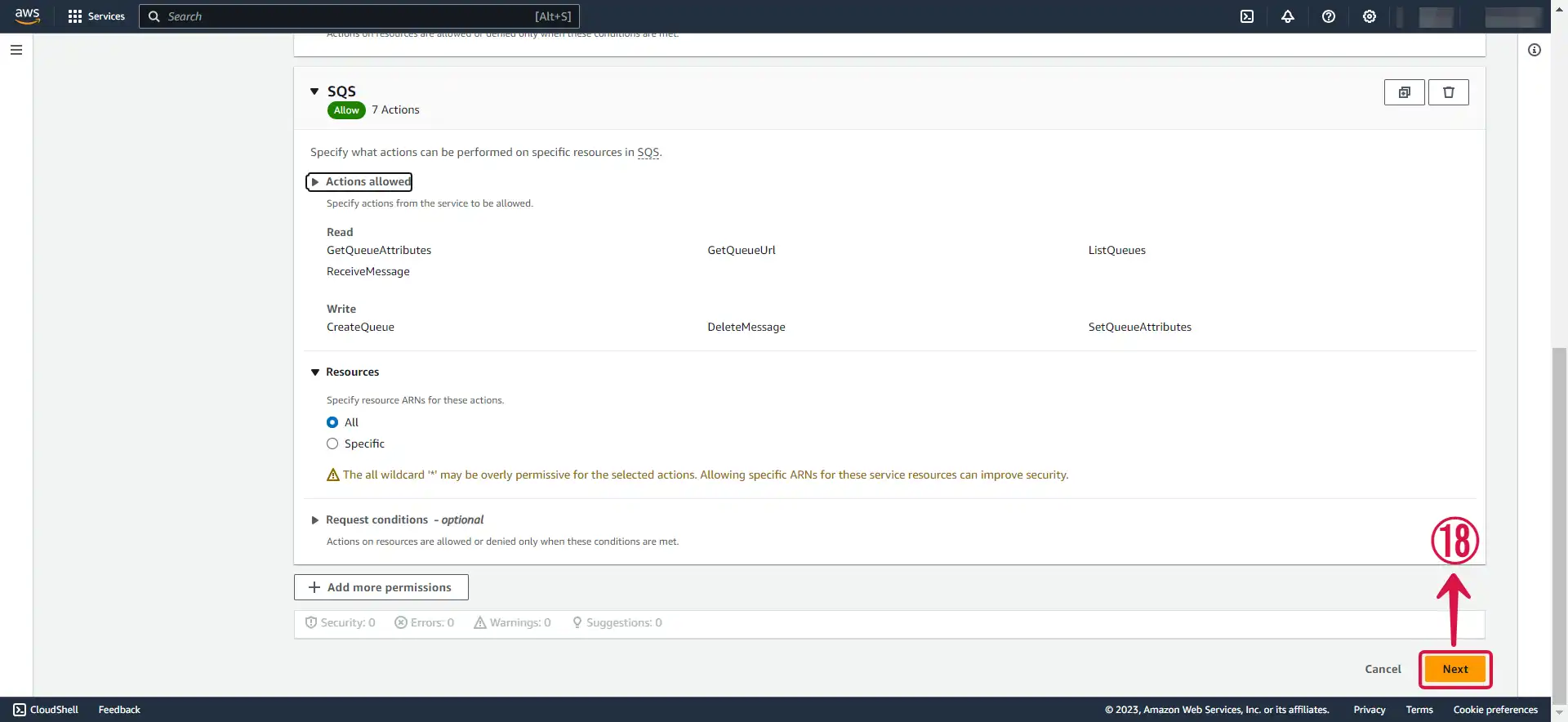
Task: Click the Feedback footer link
Action: (x=119, y=710)
